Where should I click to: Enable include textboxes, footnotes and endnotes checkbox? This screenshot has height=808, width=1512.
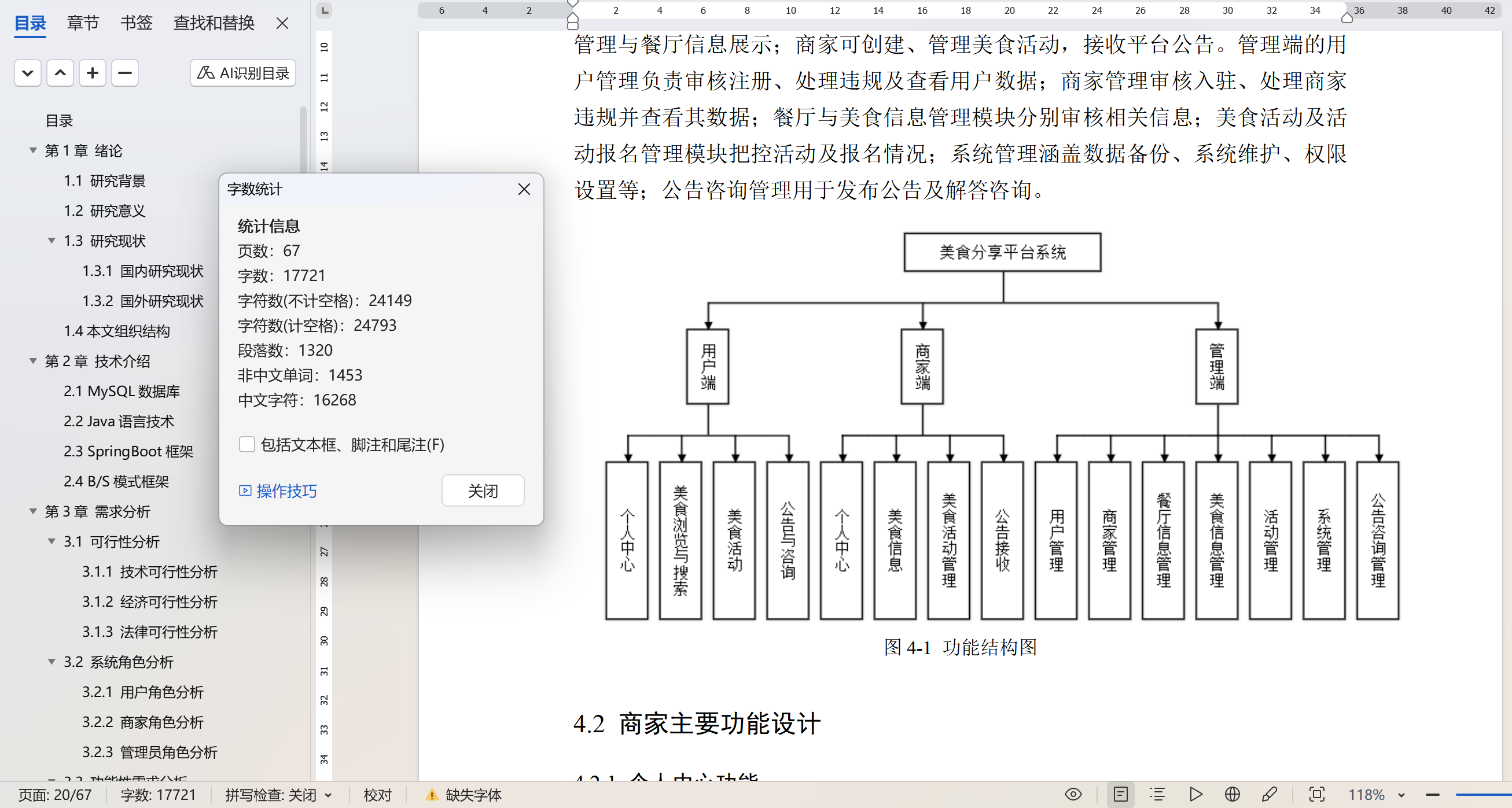(247, 444)
